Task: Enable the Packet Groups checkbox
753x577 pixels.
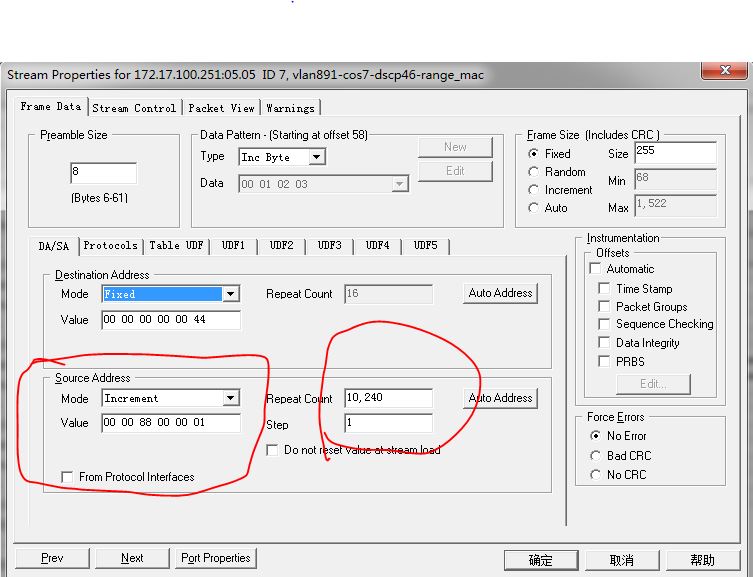Action: (604, 306)
